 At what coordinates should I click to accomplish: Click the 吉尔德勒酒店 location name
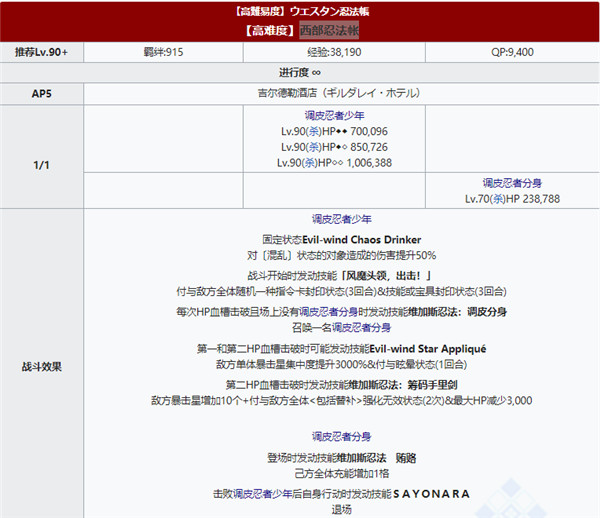coord(301,94)
